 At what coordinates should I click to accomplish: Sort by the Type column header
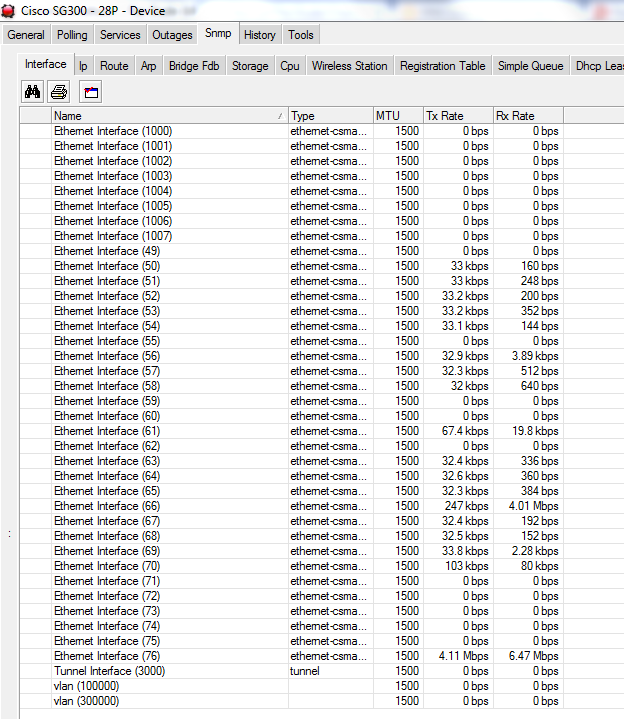pos(331,116)
